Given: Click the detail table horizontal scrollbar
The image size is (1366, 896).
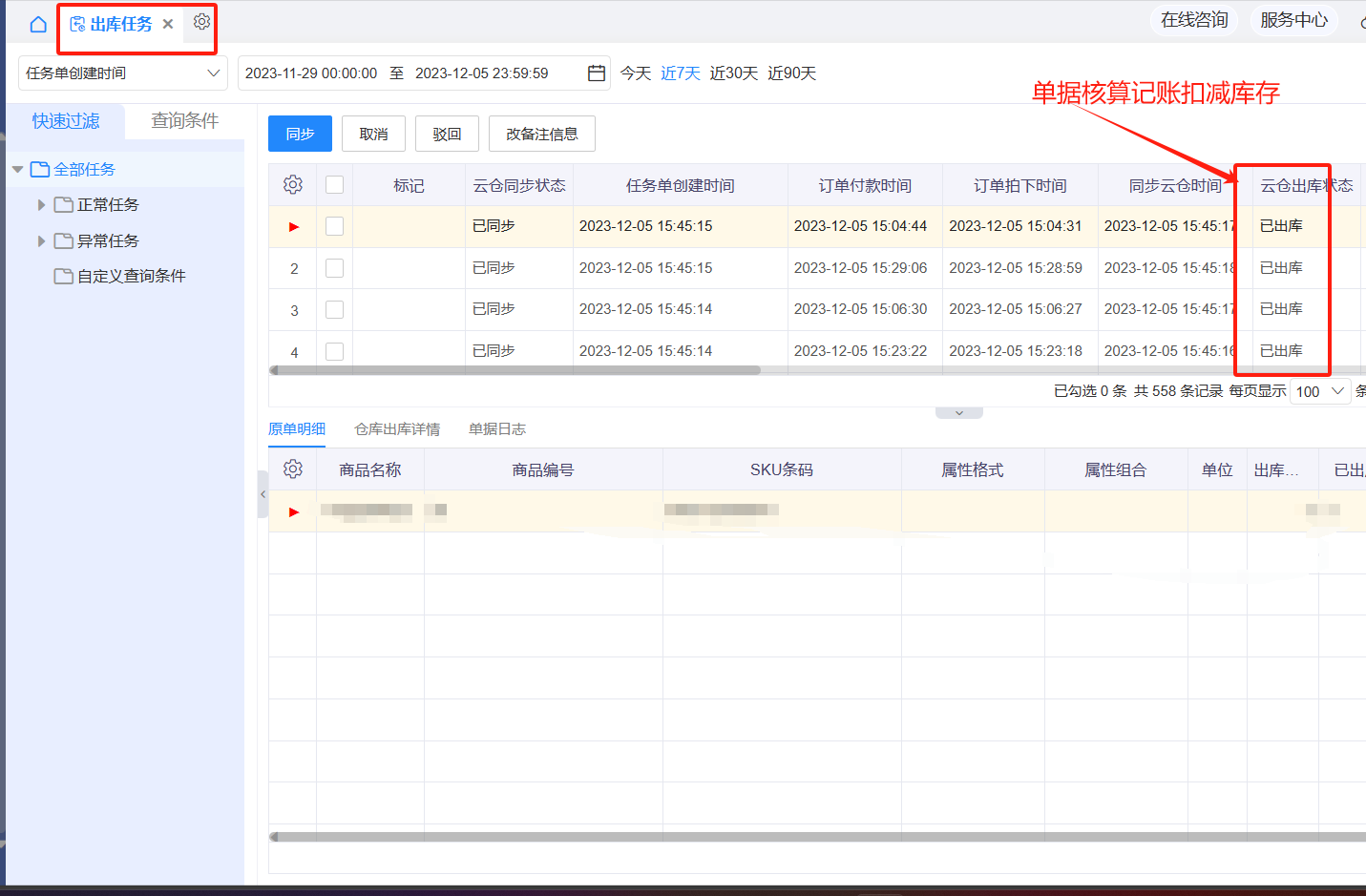Looking at the screenshot, I should tap(817, 837).
